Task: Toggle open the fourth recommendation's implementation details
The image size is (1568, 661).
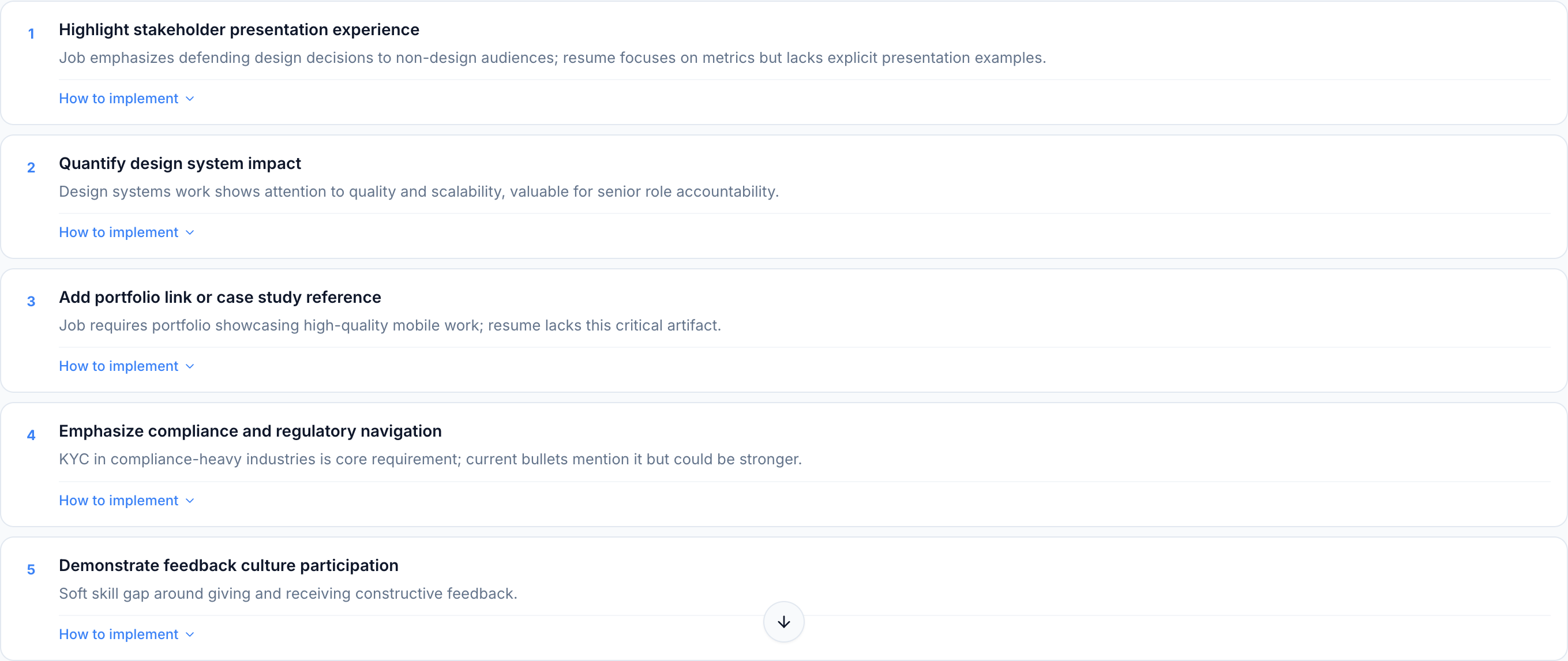Action: click(118, 499)
